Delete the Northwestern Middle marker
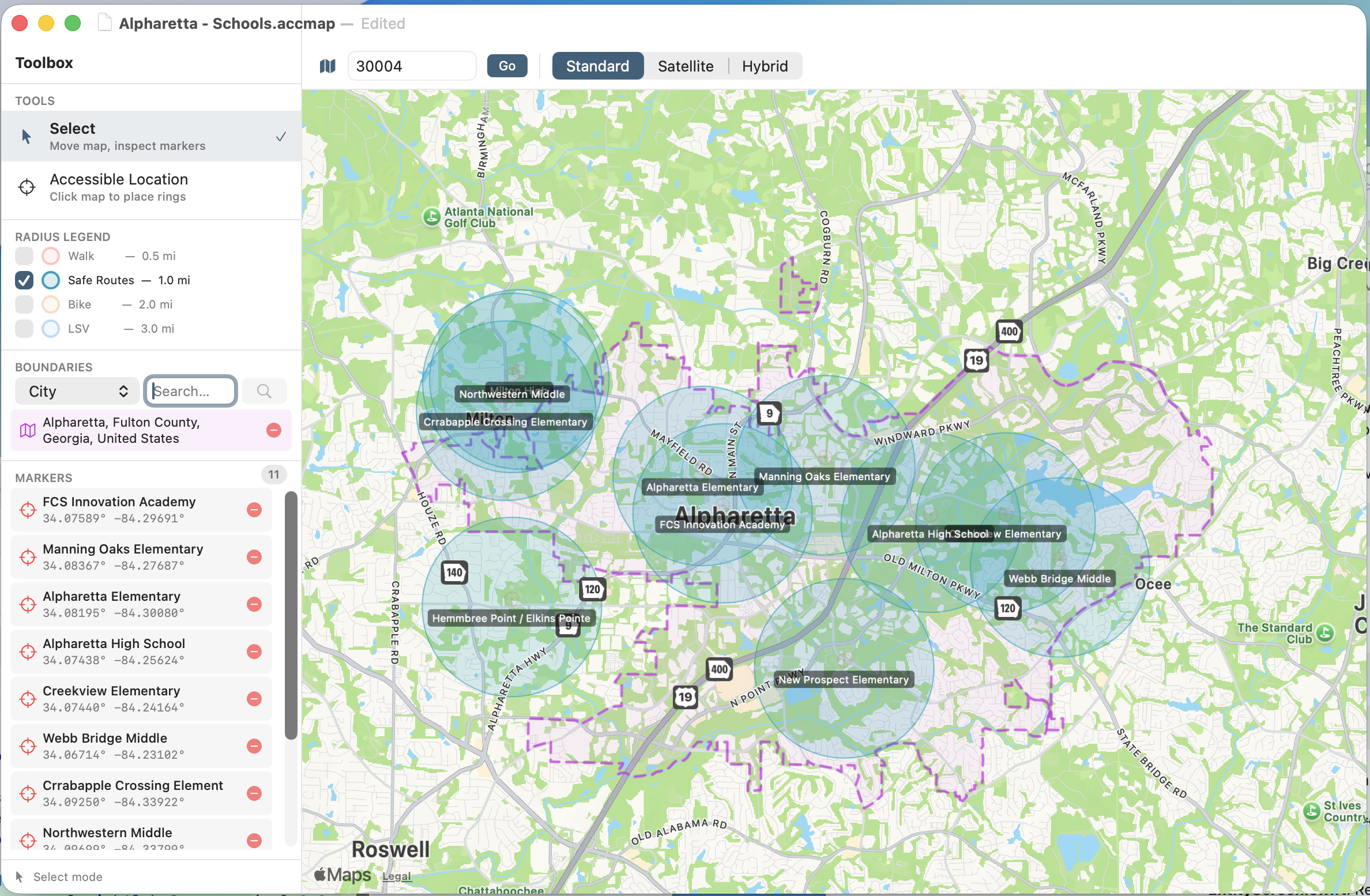 254,841
